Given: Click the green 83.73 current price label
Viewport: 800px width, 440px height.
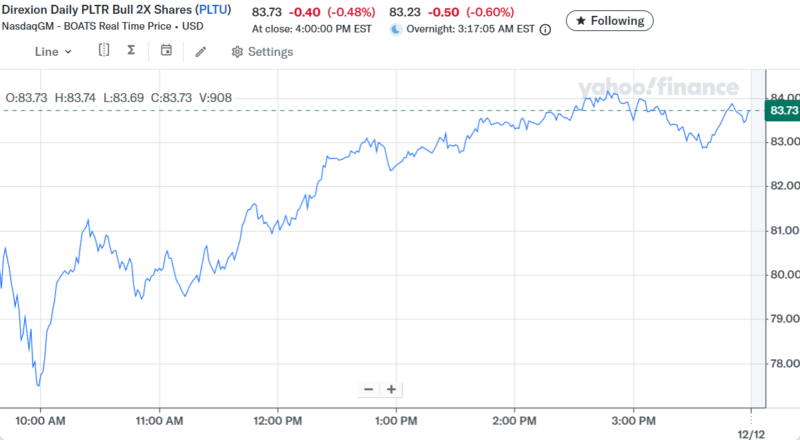Looking at the screenshot, I should coord(781,110).
